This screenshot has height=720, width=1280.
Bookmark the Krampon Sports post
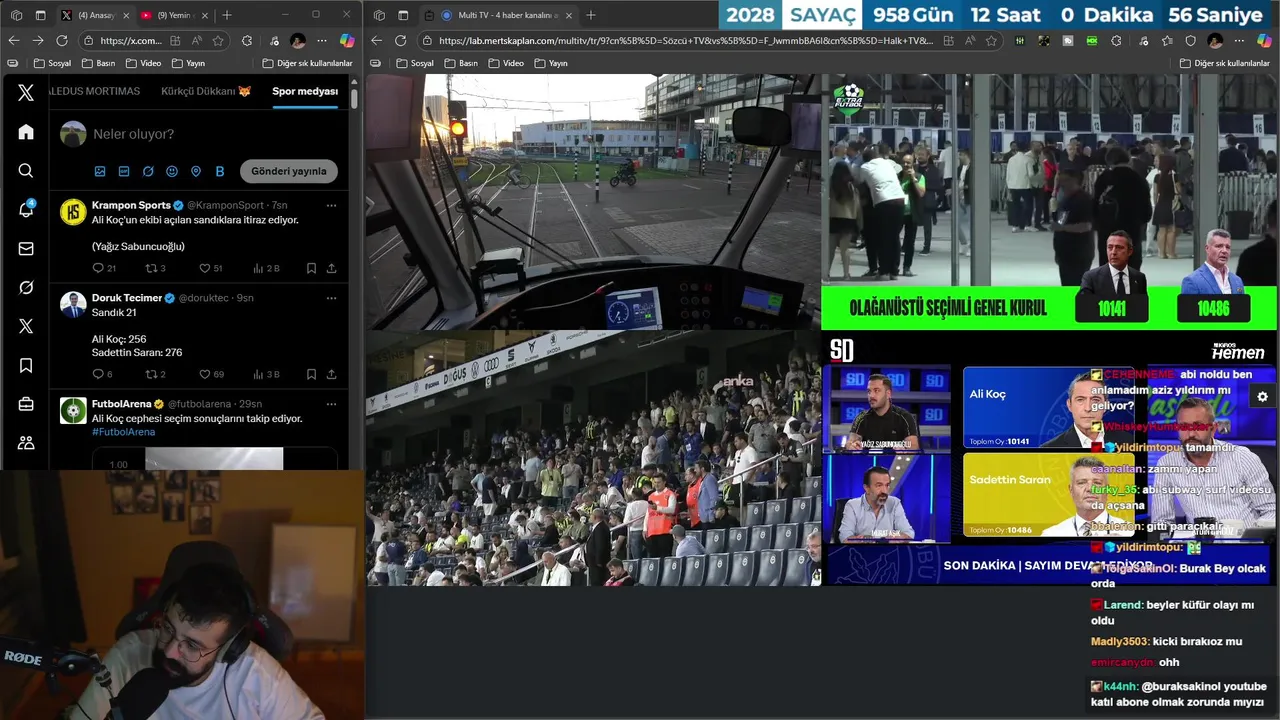(311, 268)
